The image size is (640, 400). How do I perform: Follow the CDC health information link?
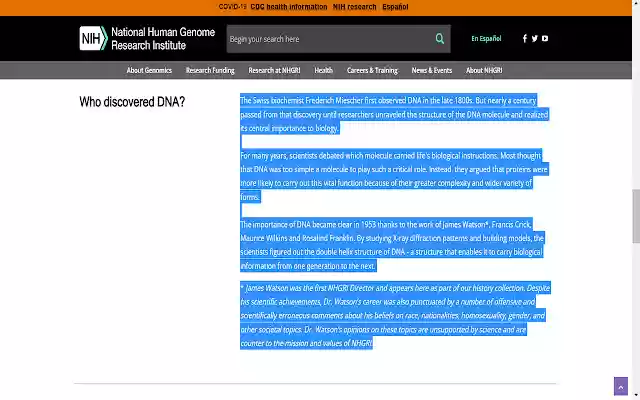[289, 7]
